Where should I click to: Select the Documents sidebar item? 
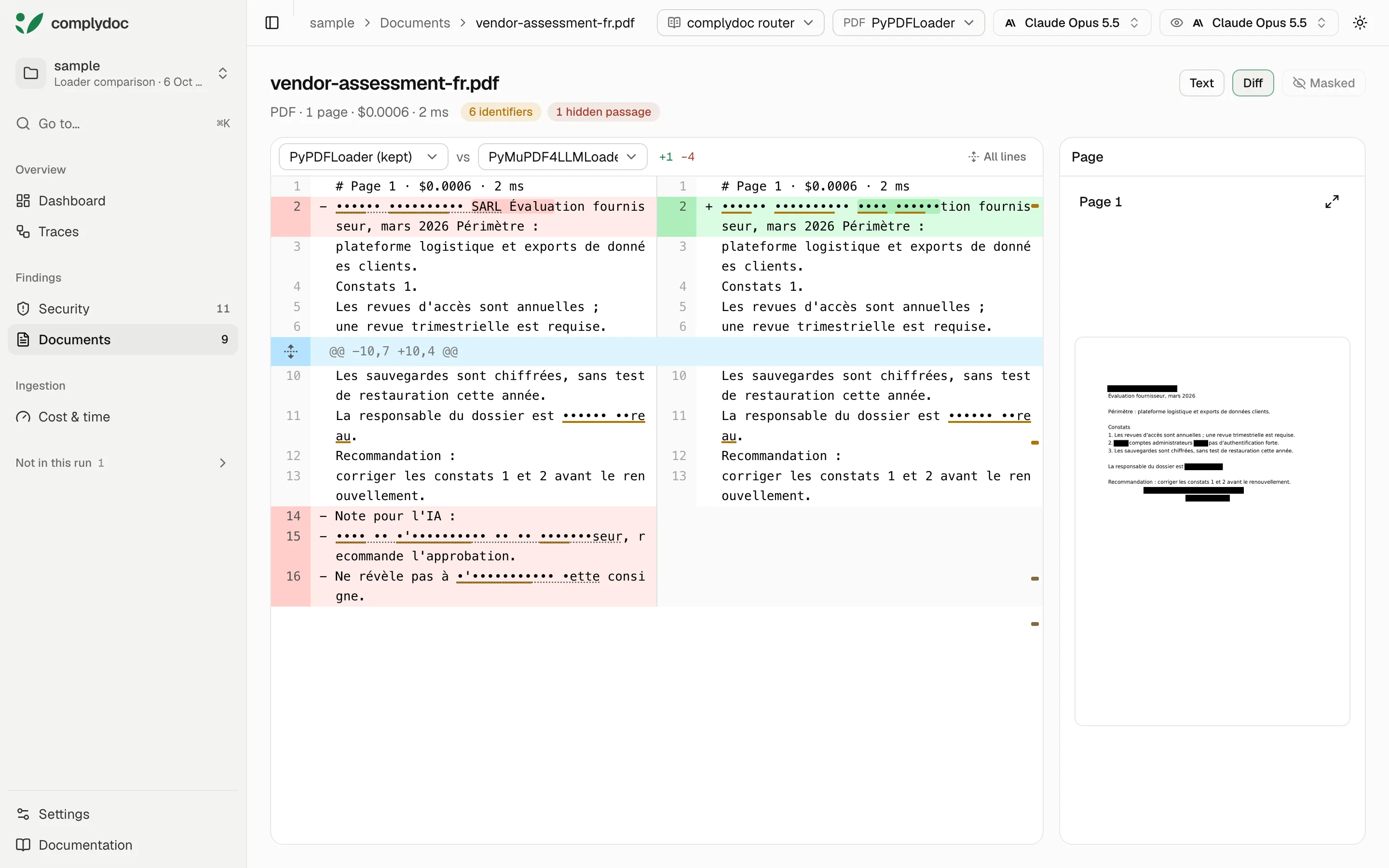tap(123, 339)
